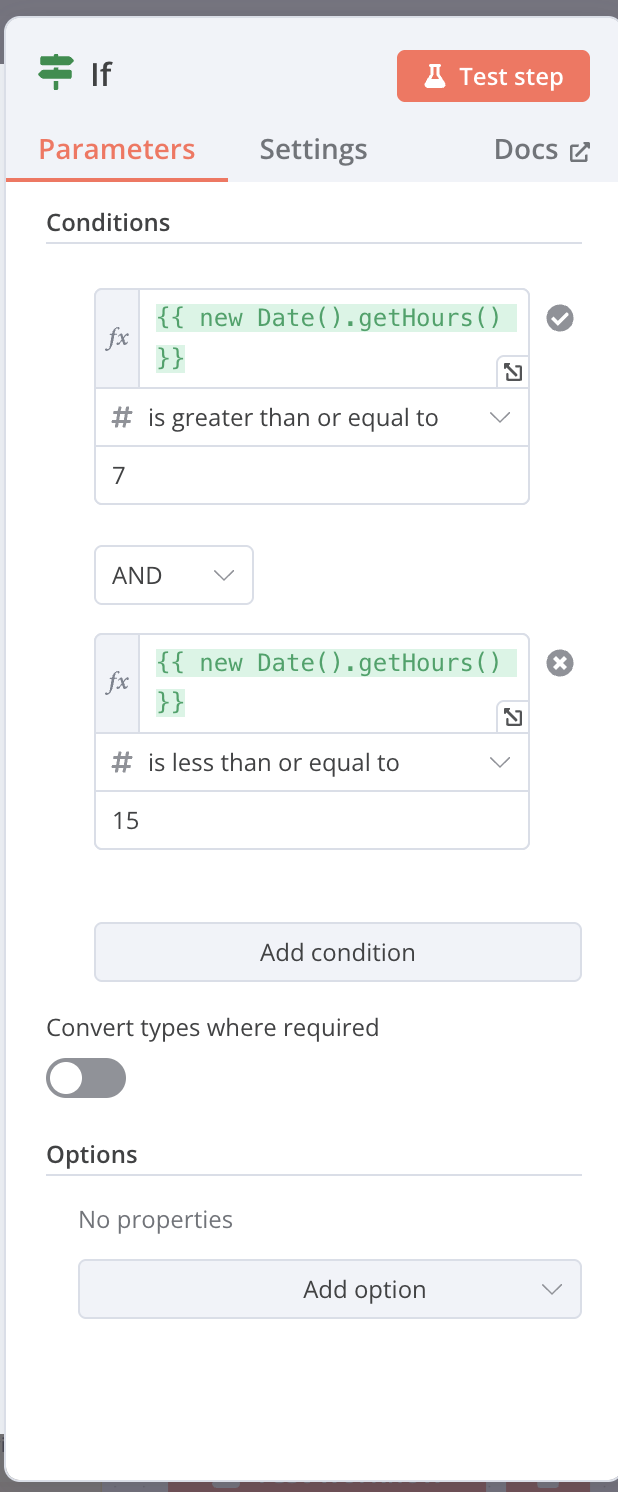Select the Parameters tab
Image resolution: width=618 pixels, height=1492 pixels.
tap(117, 150)
